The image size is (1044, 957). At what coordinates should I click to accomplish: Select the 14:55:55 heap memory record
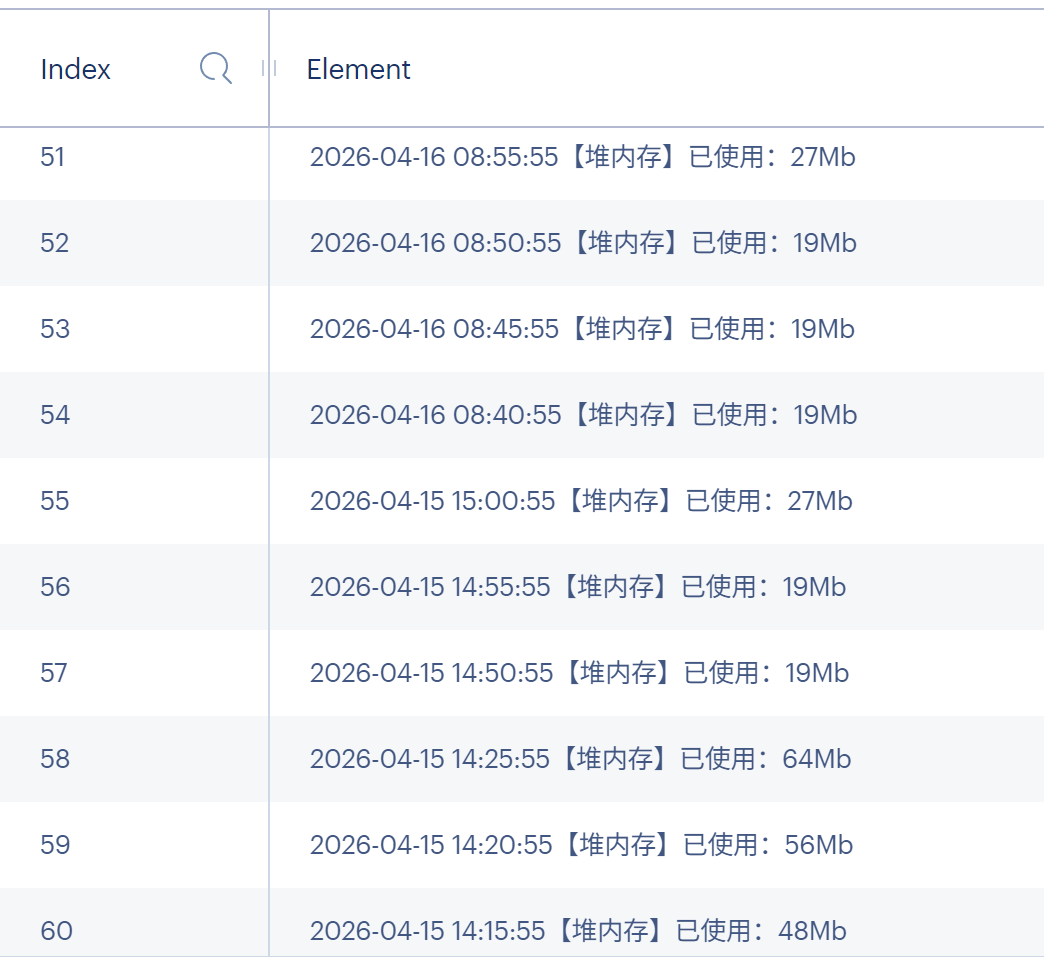pos(578,587)
